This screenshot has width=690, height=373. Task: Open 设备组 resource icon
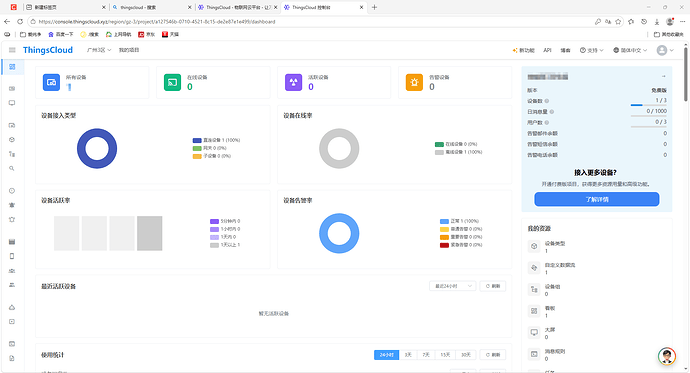(534, 289)
